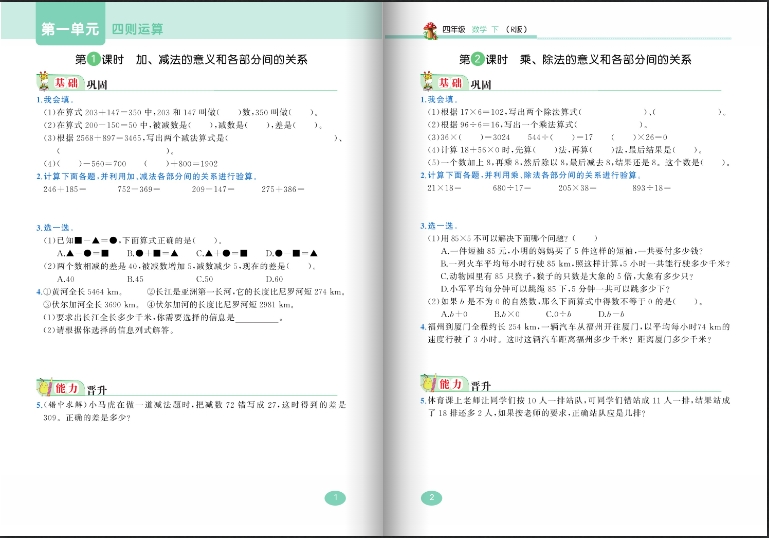
Task: Click the giraffe icon beside right-page 基础巩固
Action: pos(430,81)
